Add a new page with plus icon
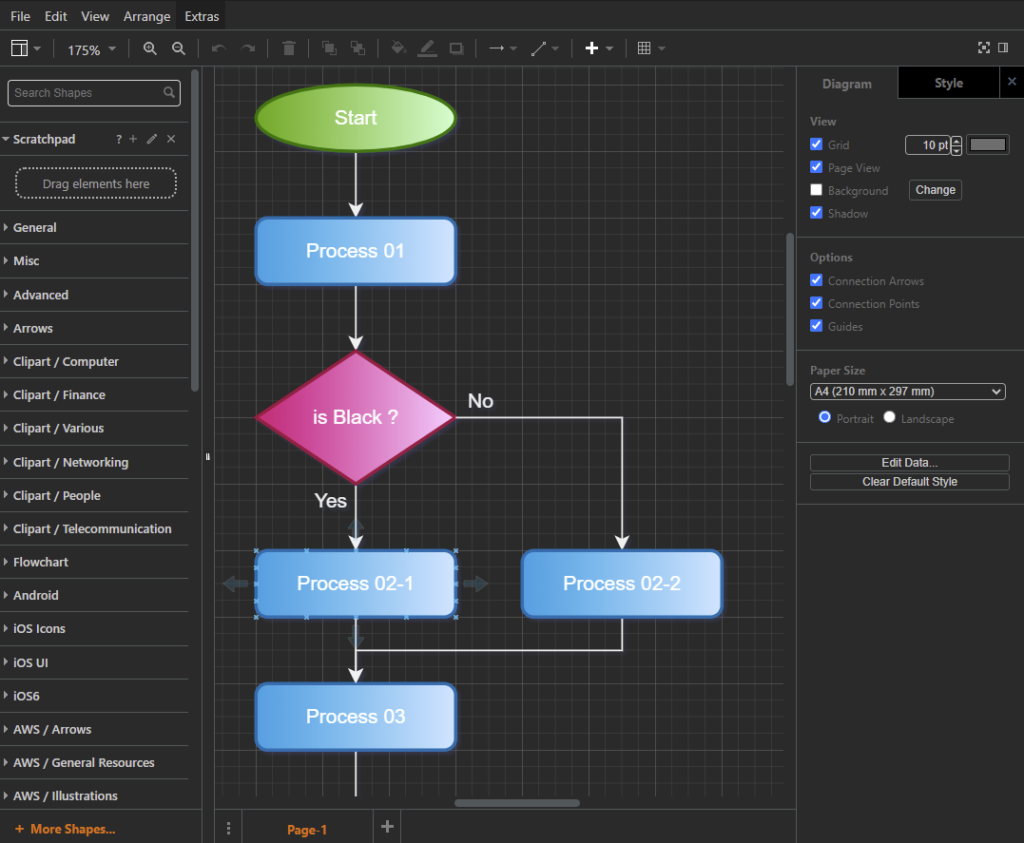This screenshot has width=1024, height=843. point(388,826)
